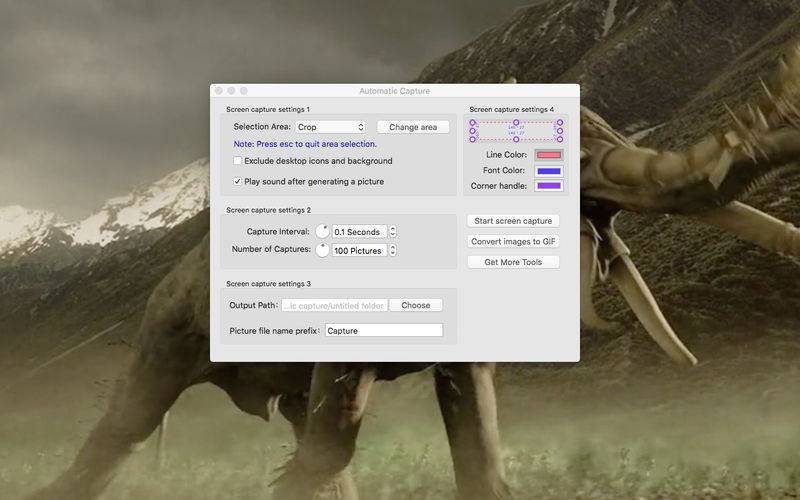Click the 100 Pictures count field
This screenshot has width=800, height=500.
359,251
